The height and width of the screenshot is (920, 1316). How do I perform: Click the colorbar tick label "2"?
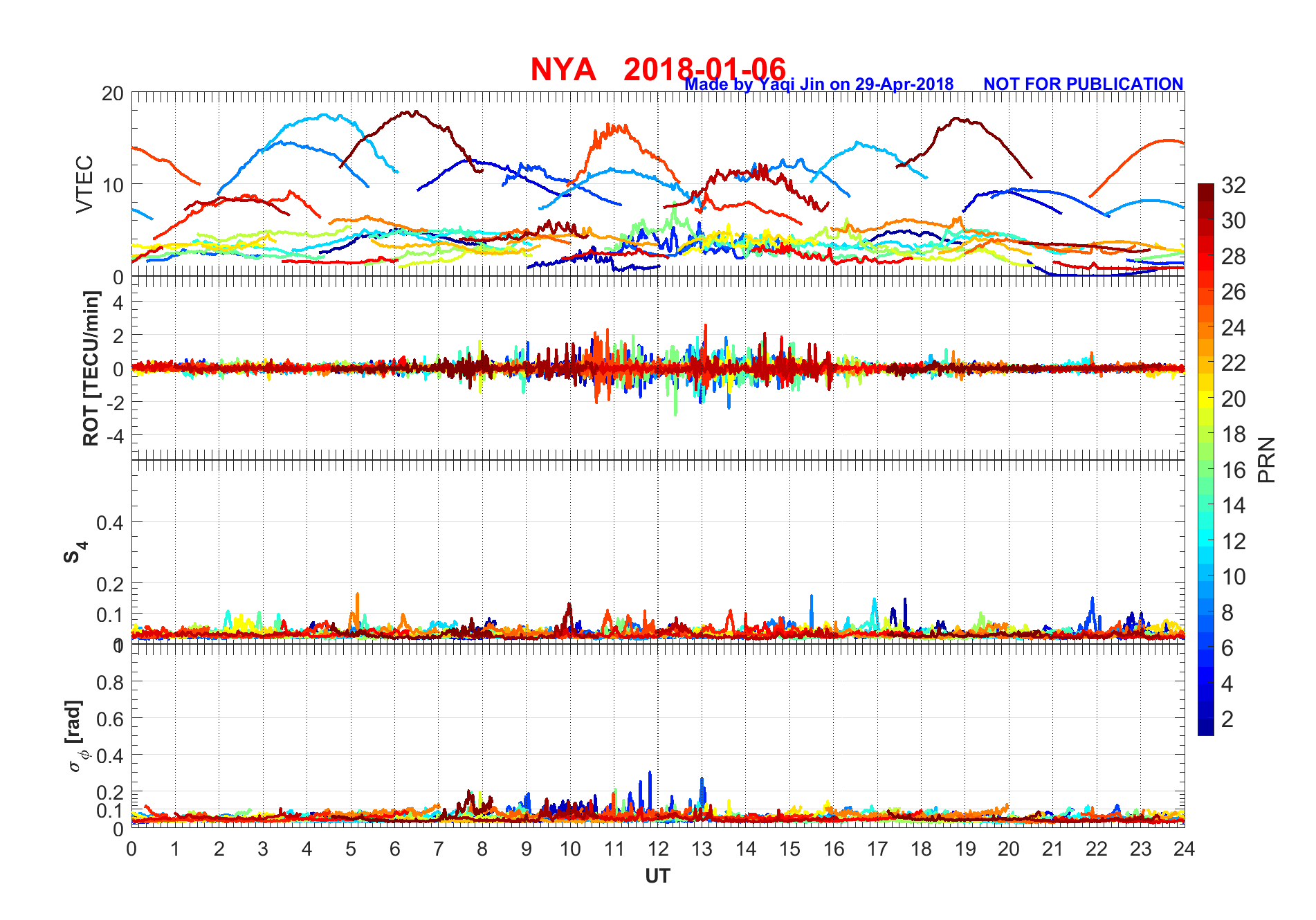pyautogui.click(x=1227, y=719)
